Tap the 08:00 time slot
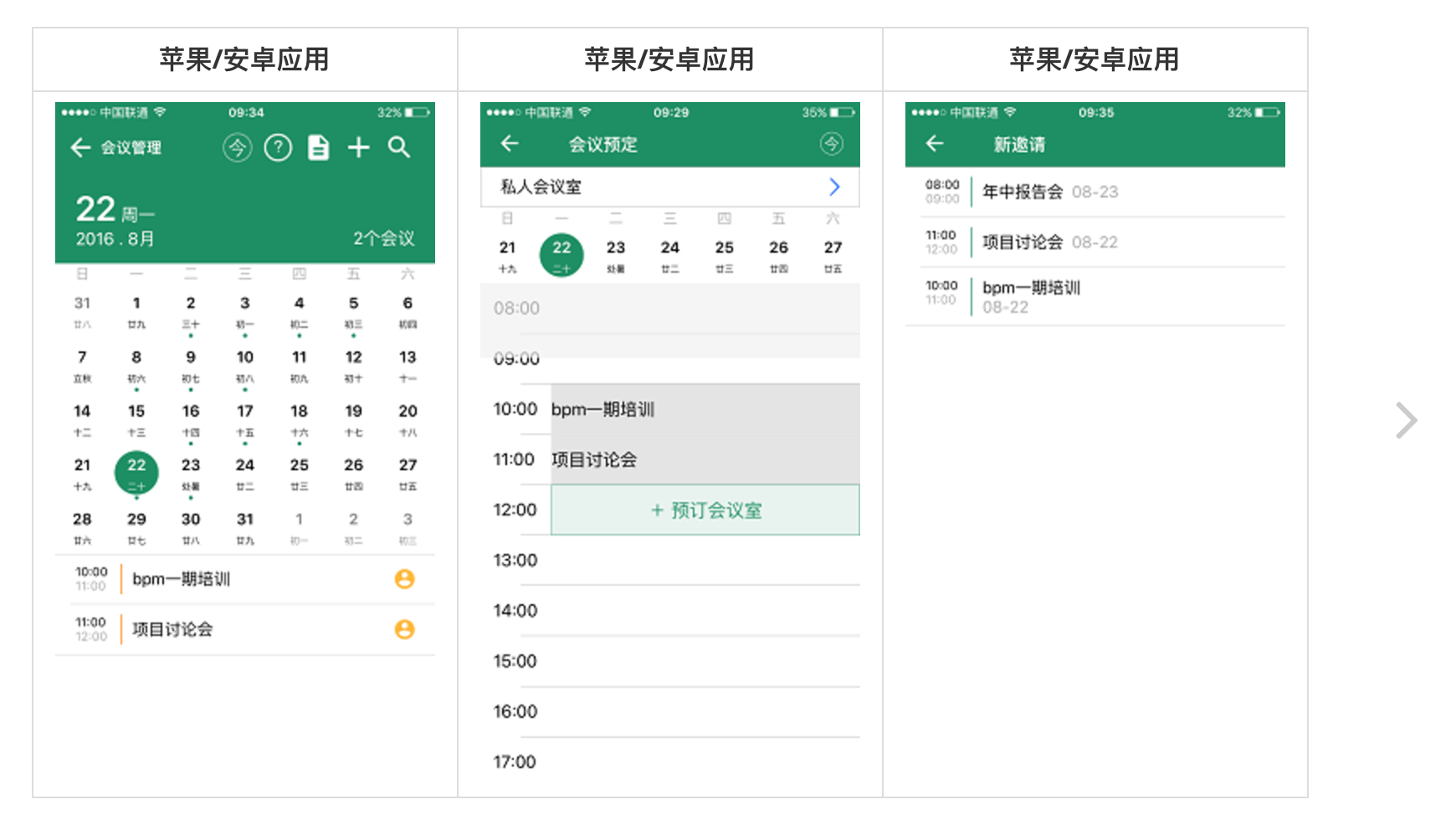This screenshot has width=1456, height=820. click(x=670, y=309)
